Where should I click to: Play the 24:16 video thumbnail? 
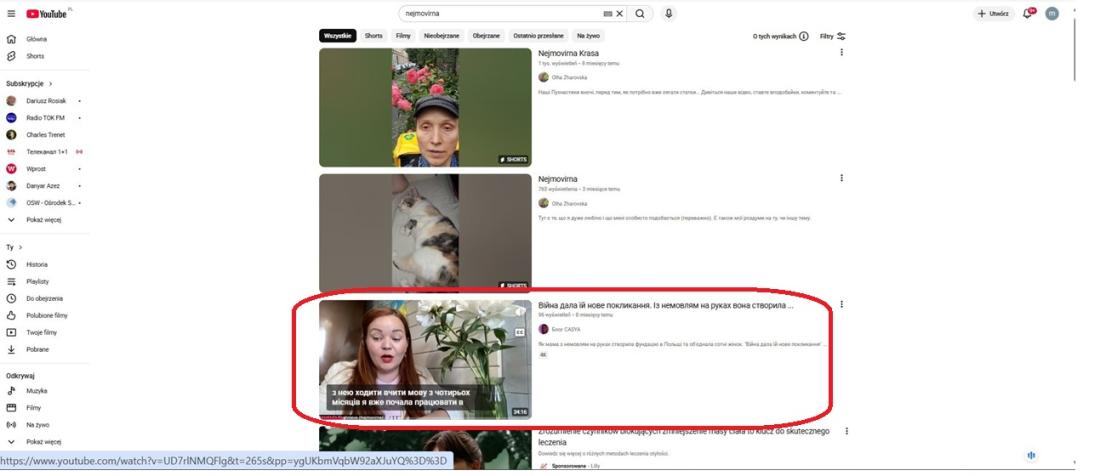point(425,358)
